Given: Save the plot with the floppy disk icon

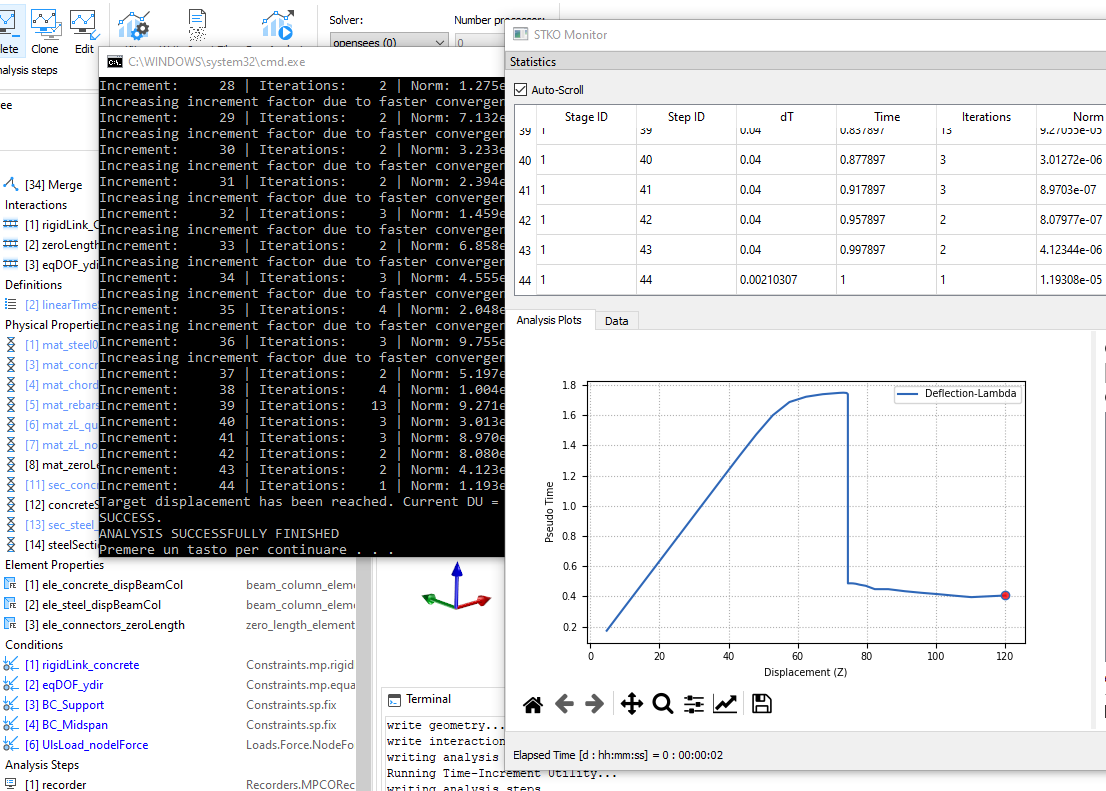Looking at the screenshot, I should tap(762, 704).
